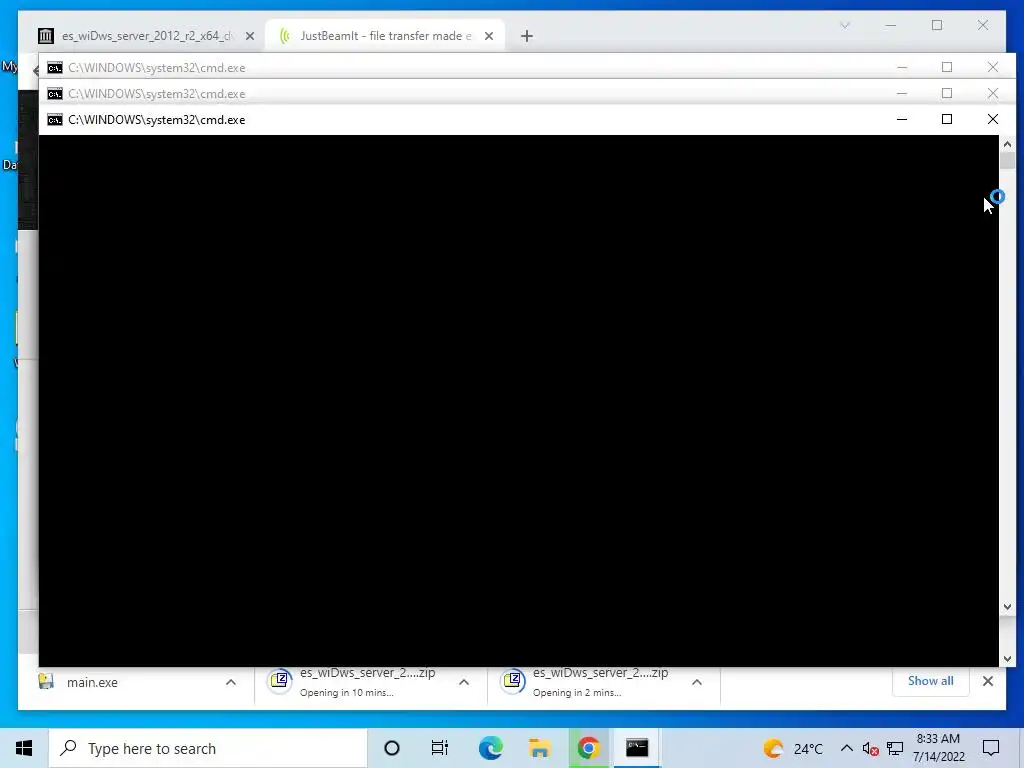Open a new Chrome tab

[527, 36]
